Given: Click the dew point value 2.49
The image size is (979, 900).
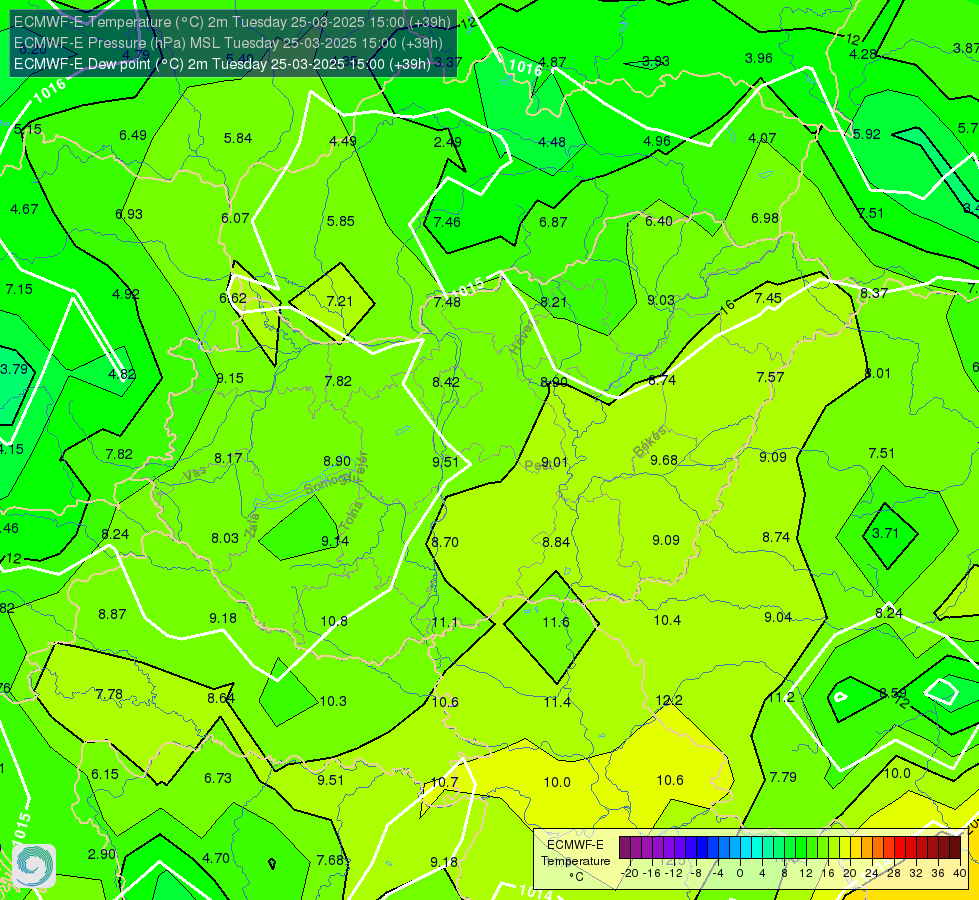Looking at the screenshot, I should (x=448, y=142).
